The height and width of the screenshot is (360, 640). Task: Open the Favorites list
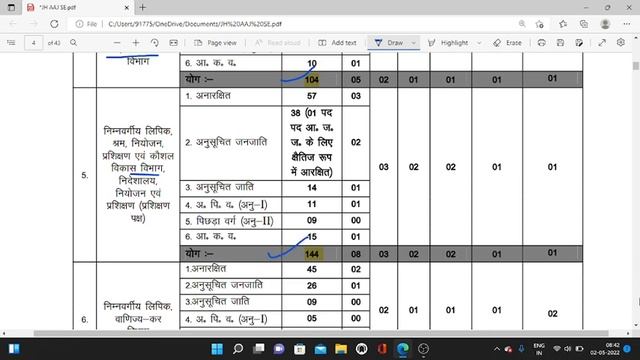[x=563, y=24]
